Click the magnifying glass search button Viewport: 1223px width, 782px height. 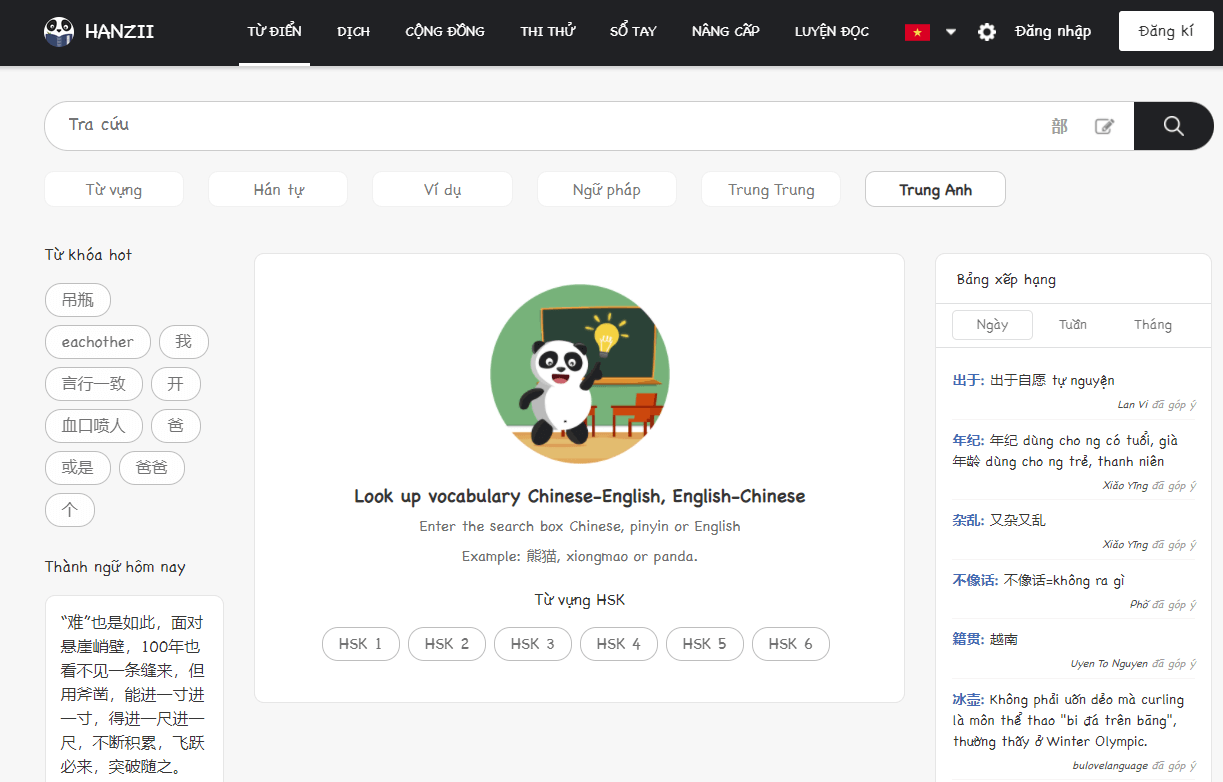point(1173,126)
